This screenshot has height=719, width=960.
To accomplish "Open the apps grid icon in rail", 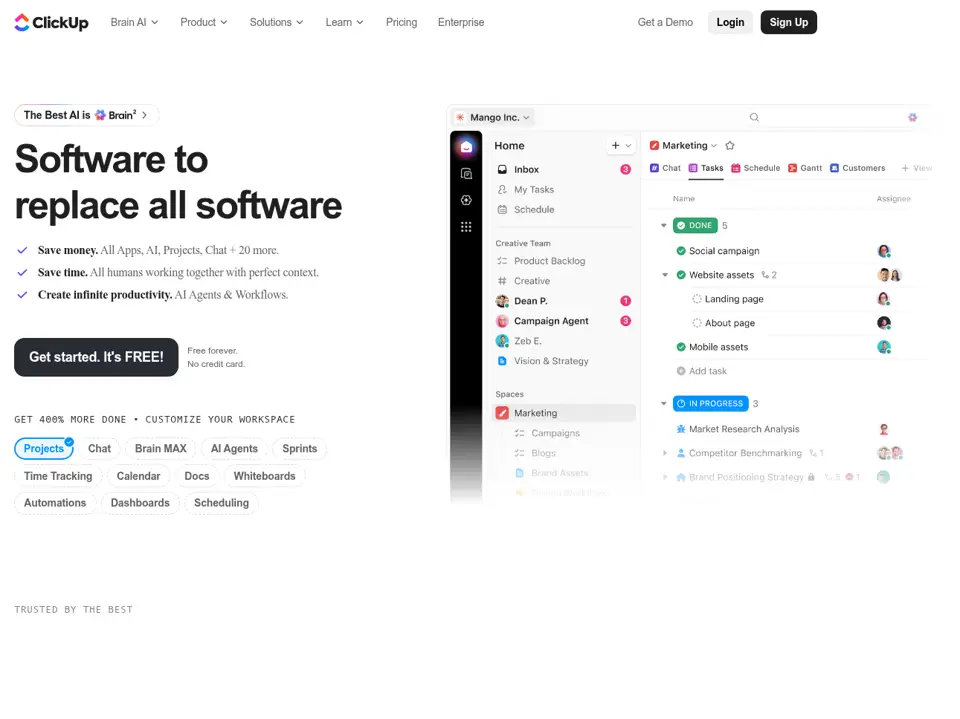I will 466,227.
